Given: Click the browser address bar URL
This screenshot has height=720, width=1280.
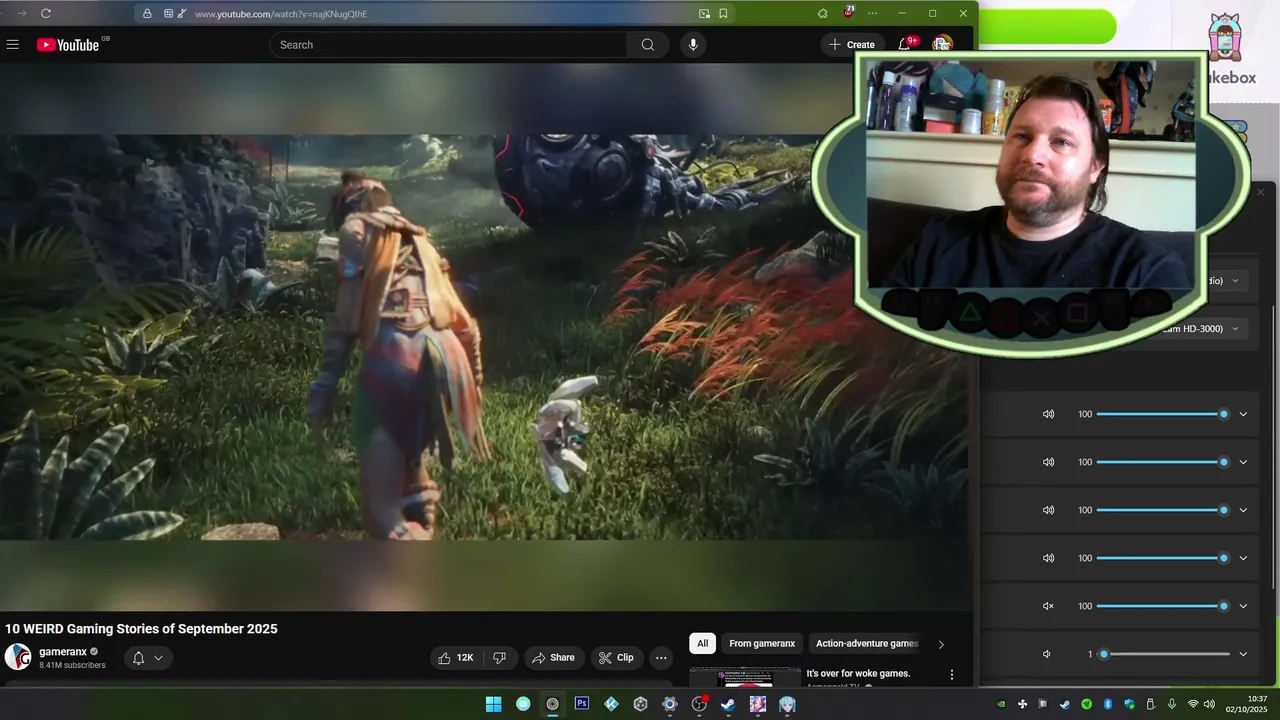Looking at the screenshot, I should point(281,14).
